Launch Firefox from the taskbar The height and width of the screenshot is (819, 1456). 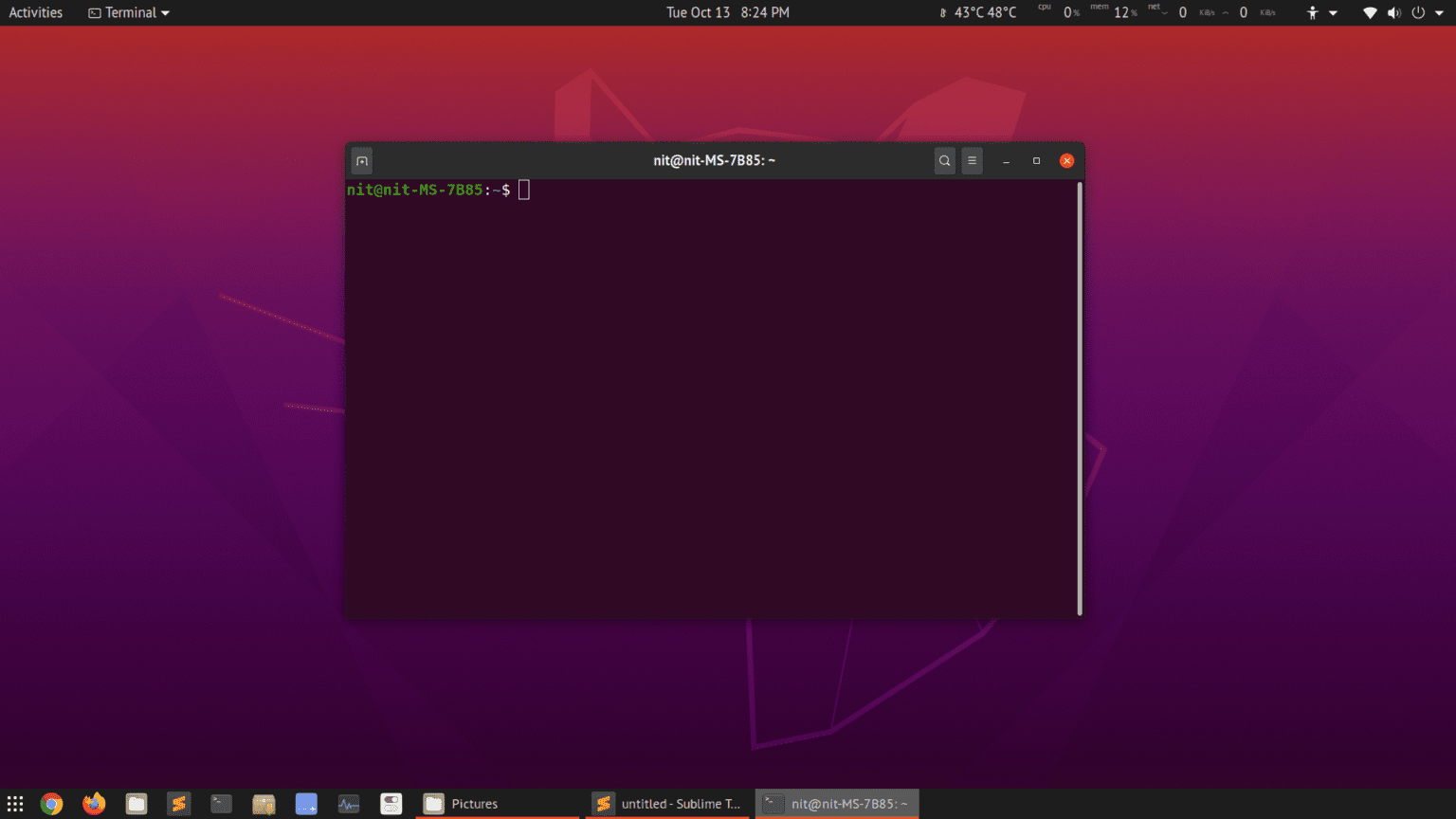click(x=94, y=803)
